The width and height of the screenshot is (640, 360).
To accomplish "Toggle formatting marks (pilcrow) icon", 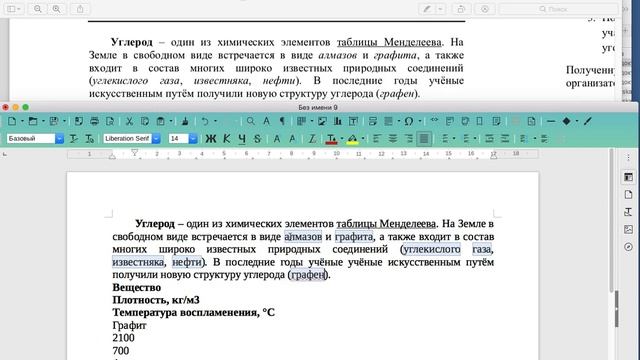I will (x=282, y=121).
